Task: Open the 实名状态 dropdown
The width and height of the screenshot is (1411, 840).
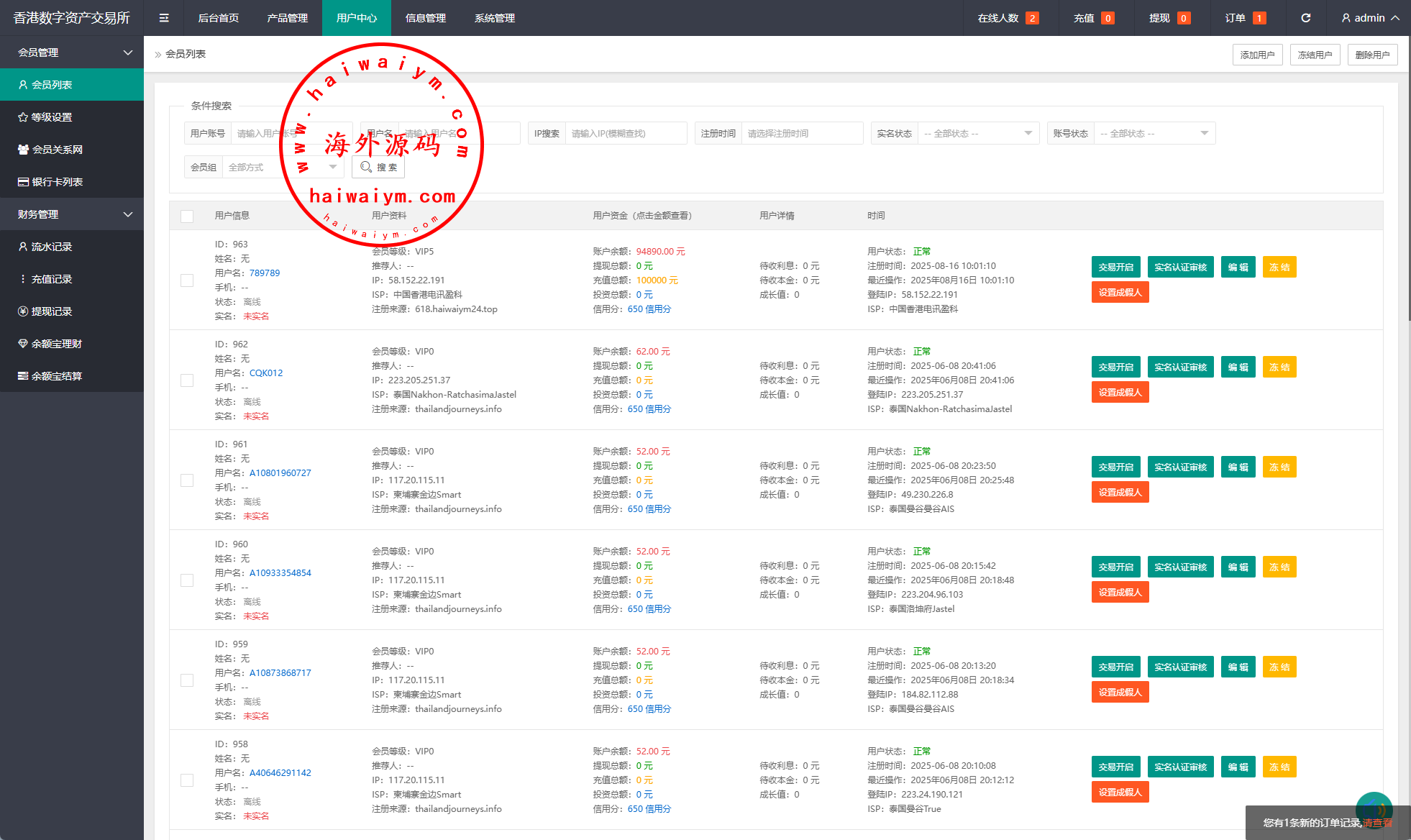Action: pyautogui.click(x=977, y=134)
